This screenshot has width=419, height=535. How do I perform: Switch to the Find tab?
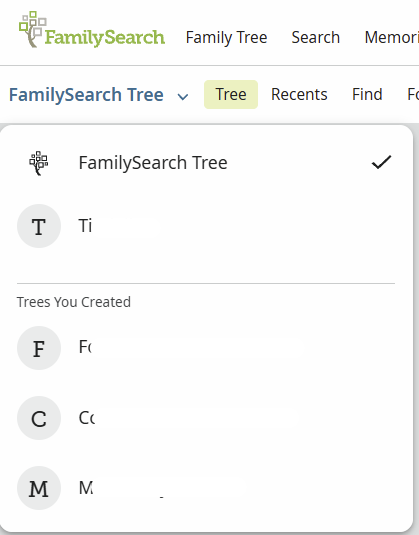click(x=367, y=95)
